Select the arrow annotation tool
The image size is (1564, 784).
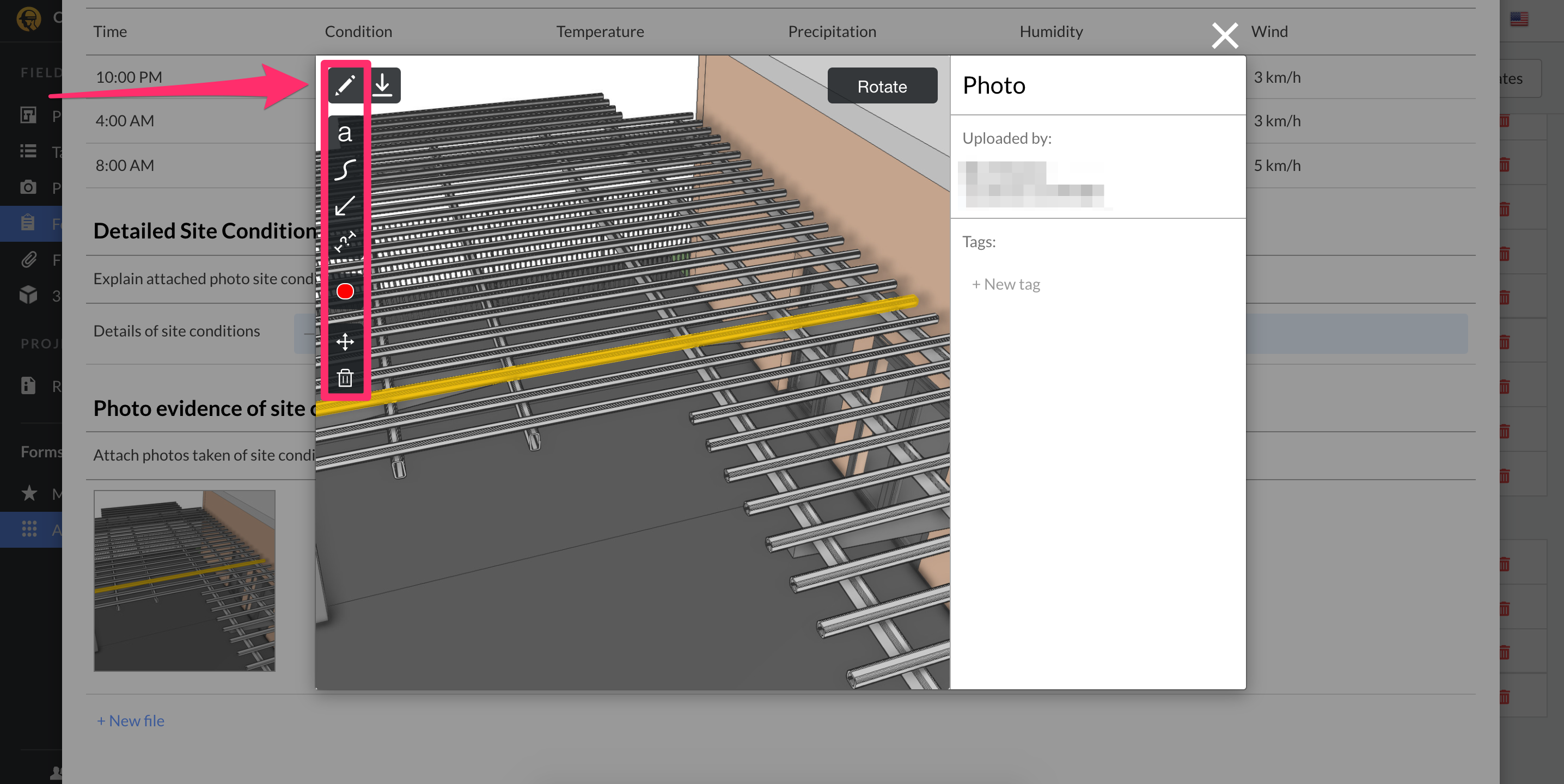point(344,206)
